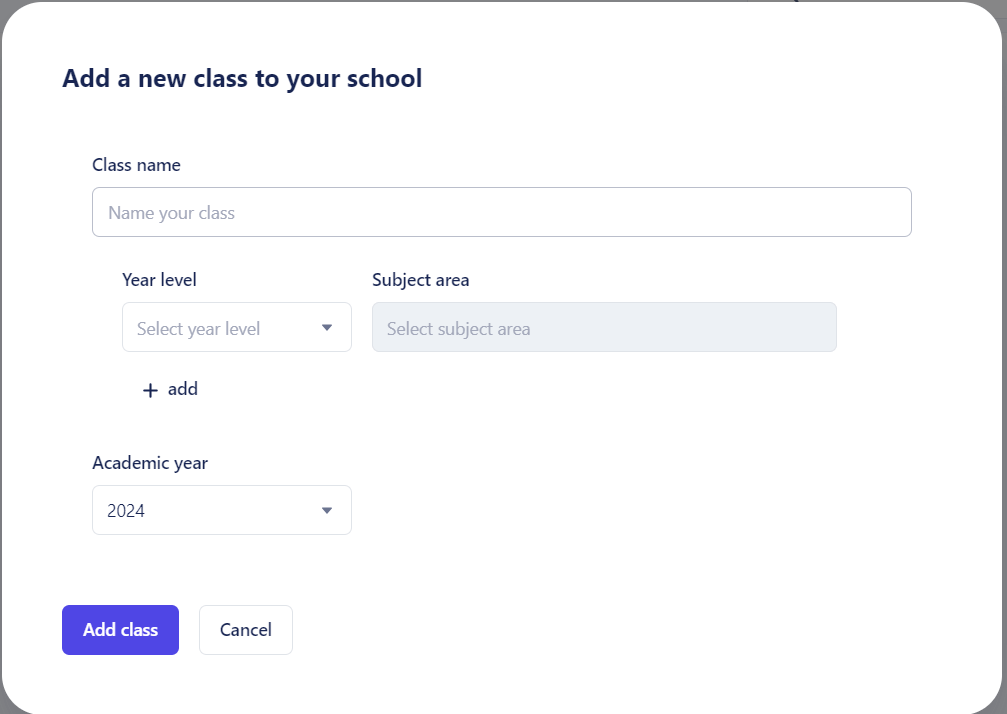Click the Academic year label
This screenshot has height=714, width=1007.
pyautogui.click(x=150, y=463)
